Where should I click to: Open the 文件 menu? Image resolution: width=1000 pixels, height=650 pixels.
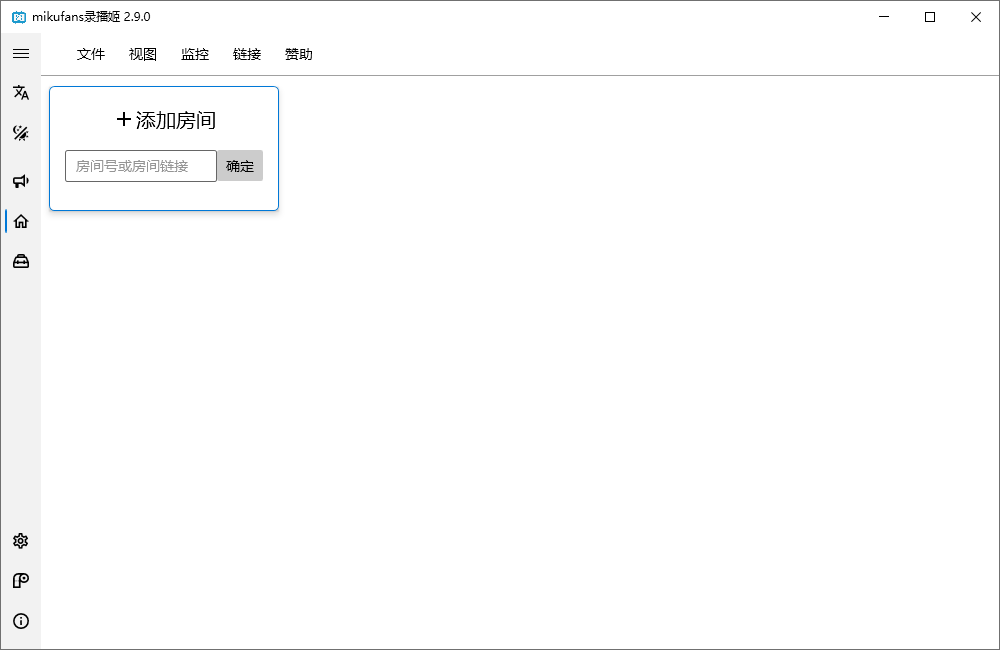pyautogui.click(x=90, y=54)
